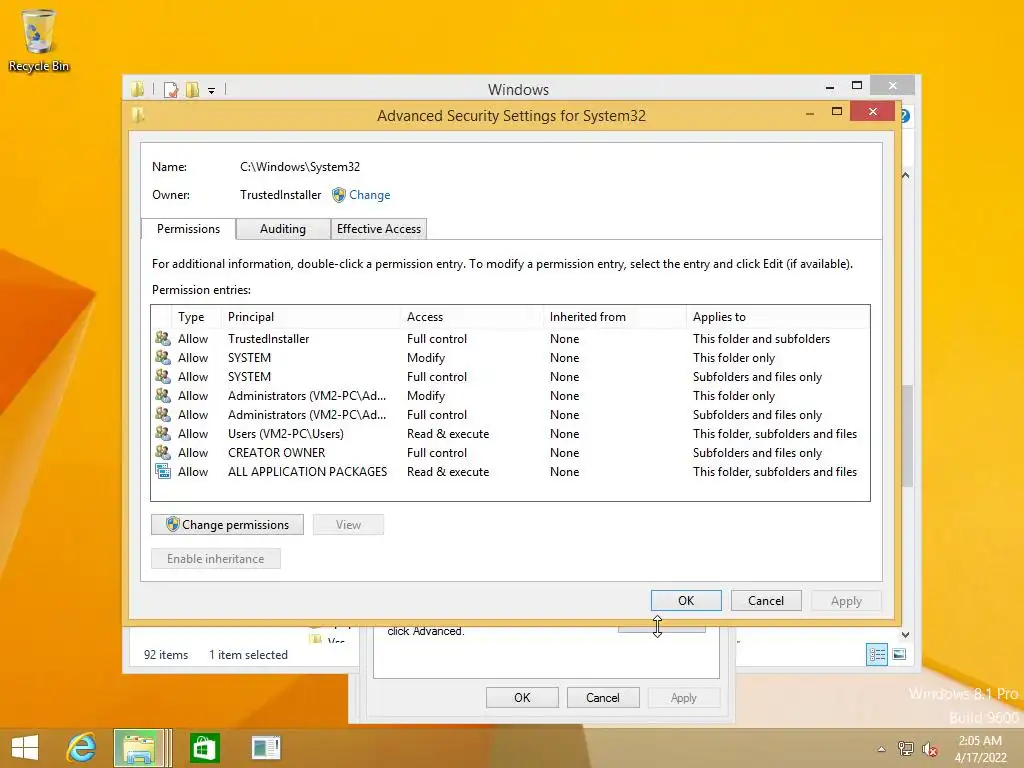Open Quick Access Toolbar dropdown arrow
The height and width of the screenshot is (768, 1024).
point(212,90)
